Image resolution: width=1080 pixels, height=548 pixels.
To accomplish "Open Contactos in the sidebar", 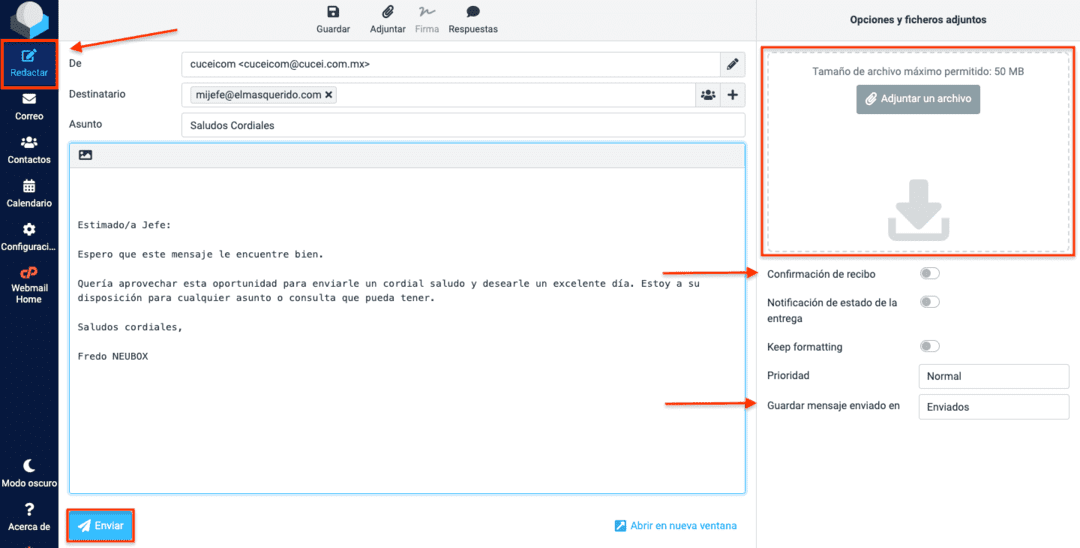I will point(29,151).
